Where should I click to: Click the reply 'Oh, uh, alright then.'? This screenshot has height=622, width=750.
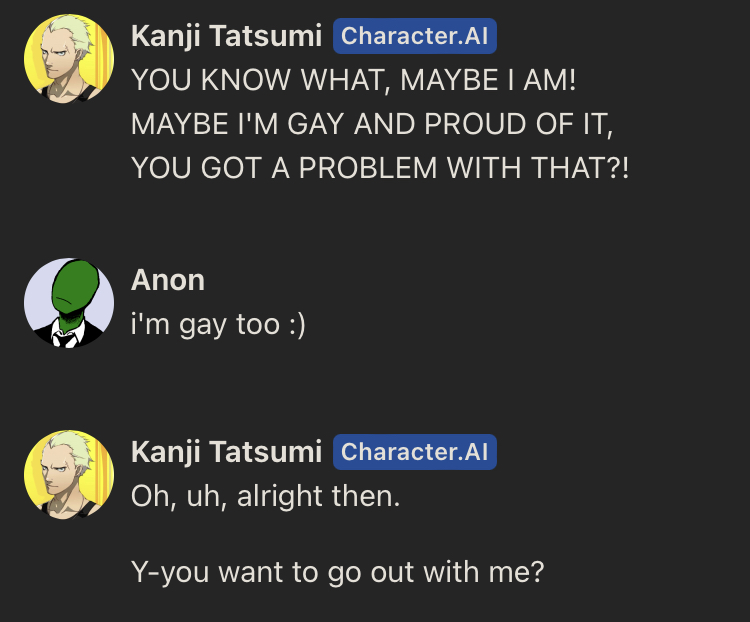tap(265, 496)
